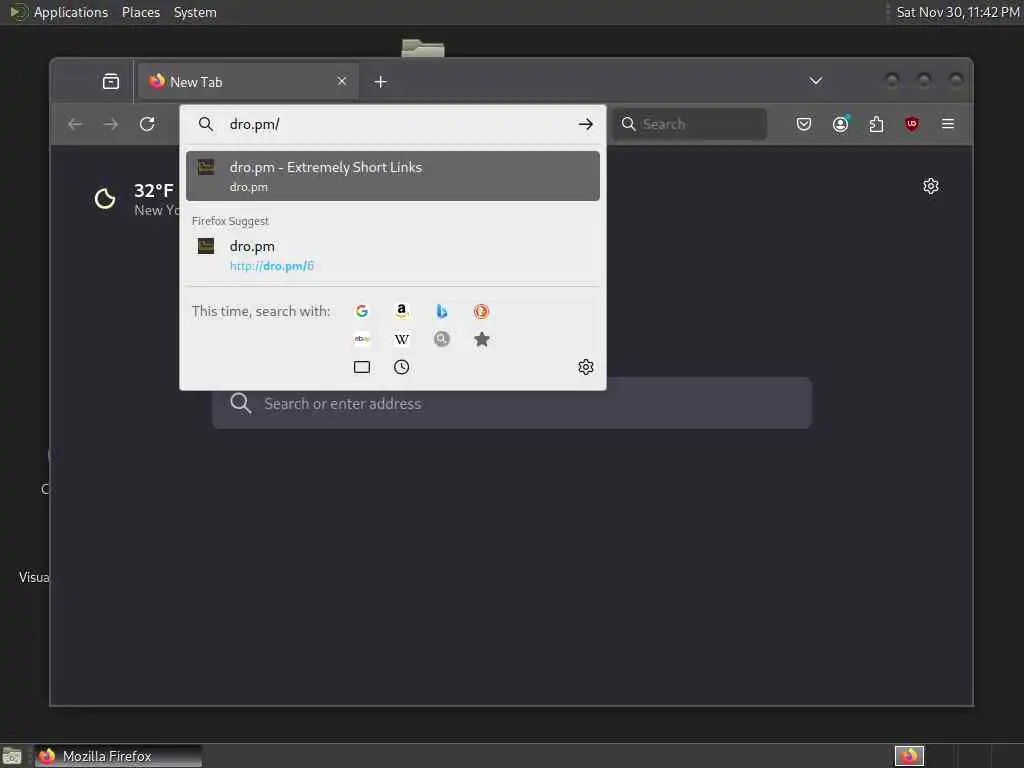The image size is (1024, 768).
Task: Open the Extensions puzzle icon
Action: 876,124
